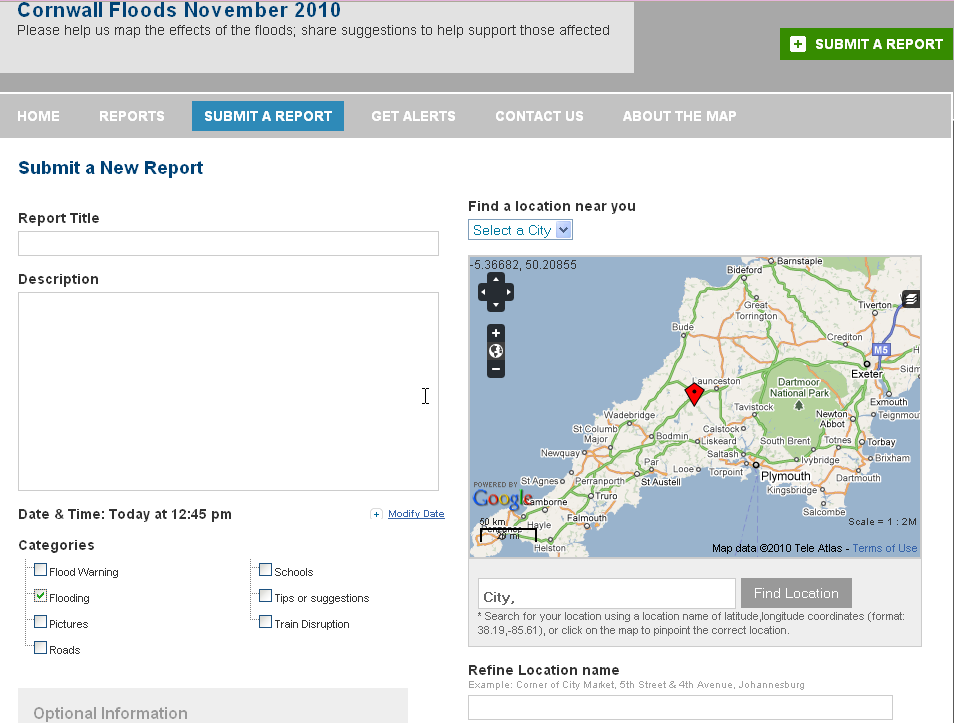Click inside the Report Title field
The image size is (954, 723).
pyautogui.click(x=228, y=243)
